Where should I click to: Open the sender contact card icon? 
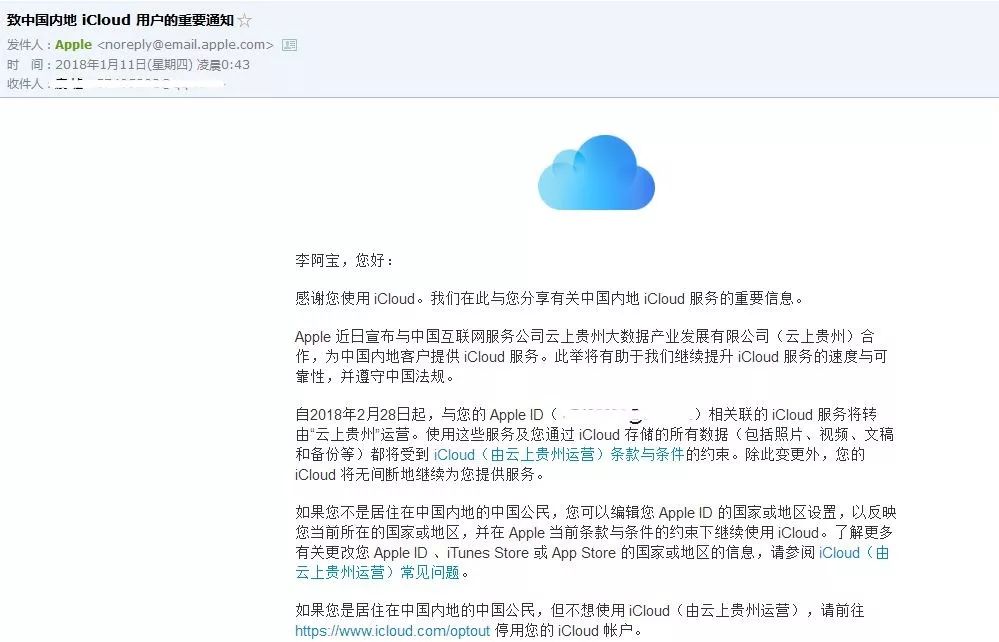pyautogui.click(x=289, y=45)
